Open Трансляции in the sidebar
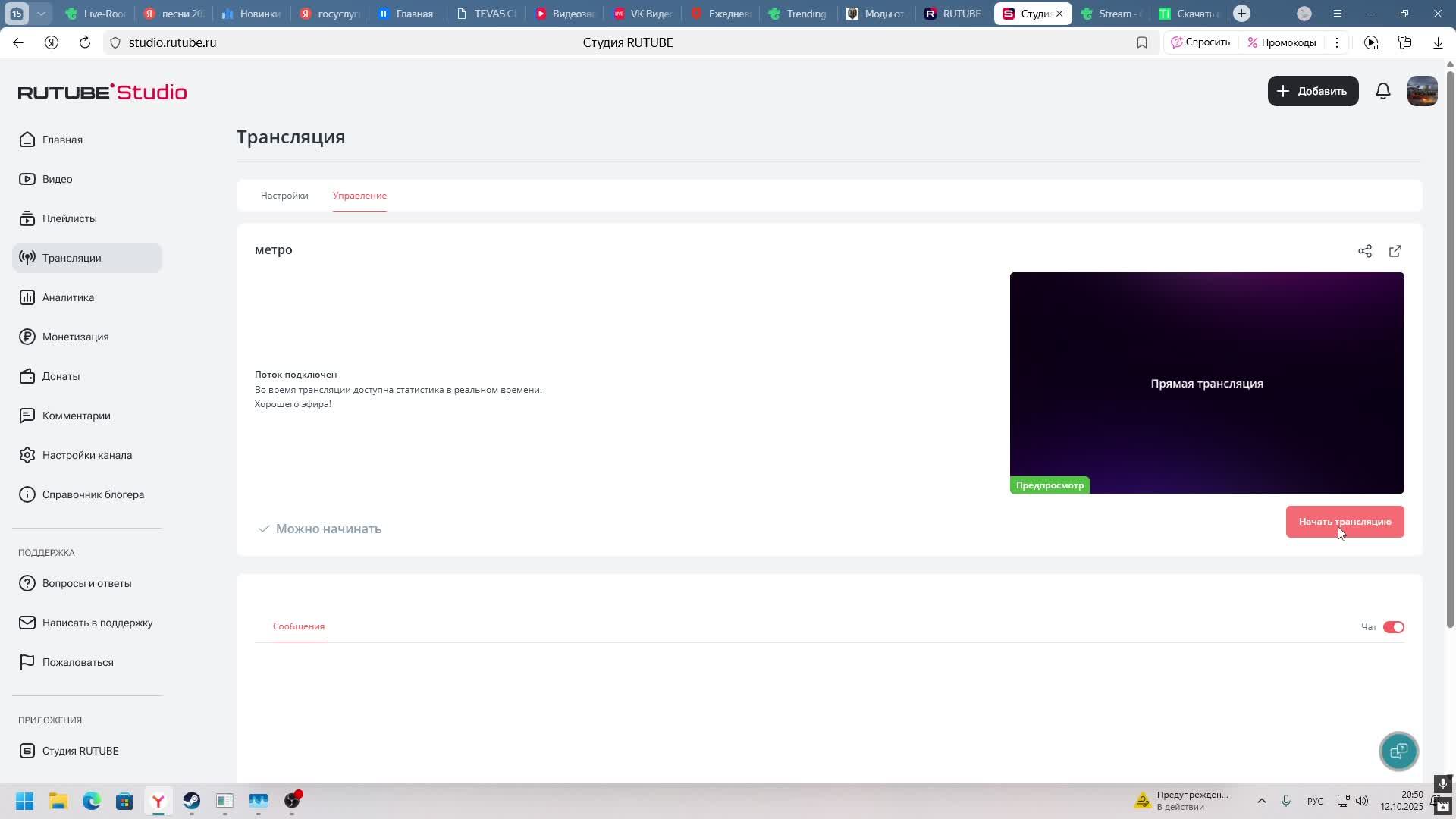Image resolution: width=1456 pixels, height=819 pixels. 72,258
